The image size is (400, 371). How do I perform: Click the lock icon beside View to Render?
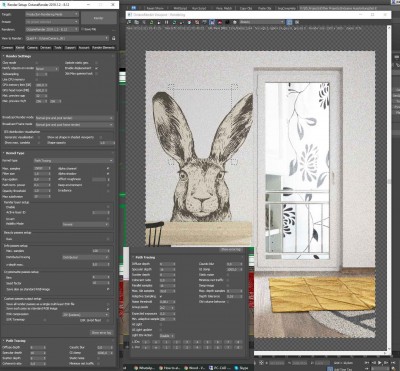[113, 38]
